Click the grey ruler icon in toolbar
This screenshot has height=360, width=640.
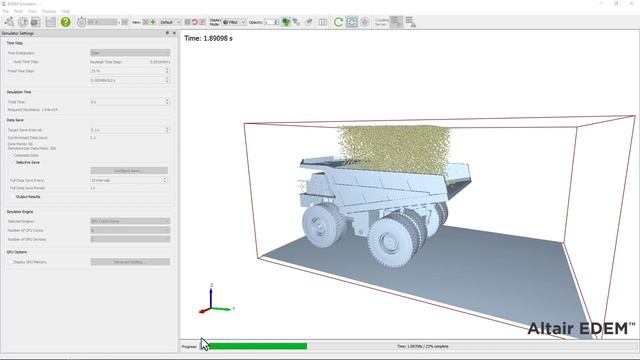coord(309,22)
